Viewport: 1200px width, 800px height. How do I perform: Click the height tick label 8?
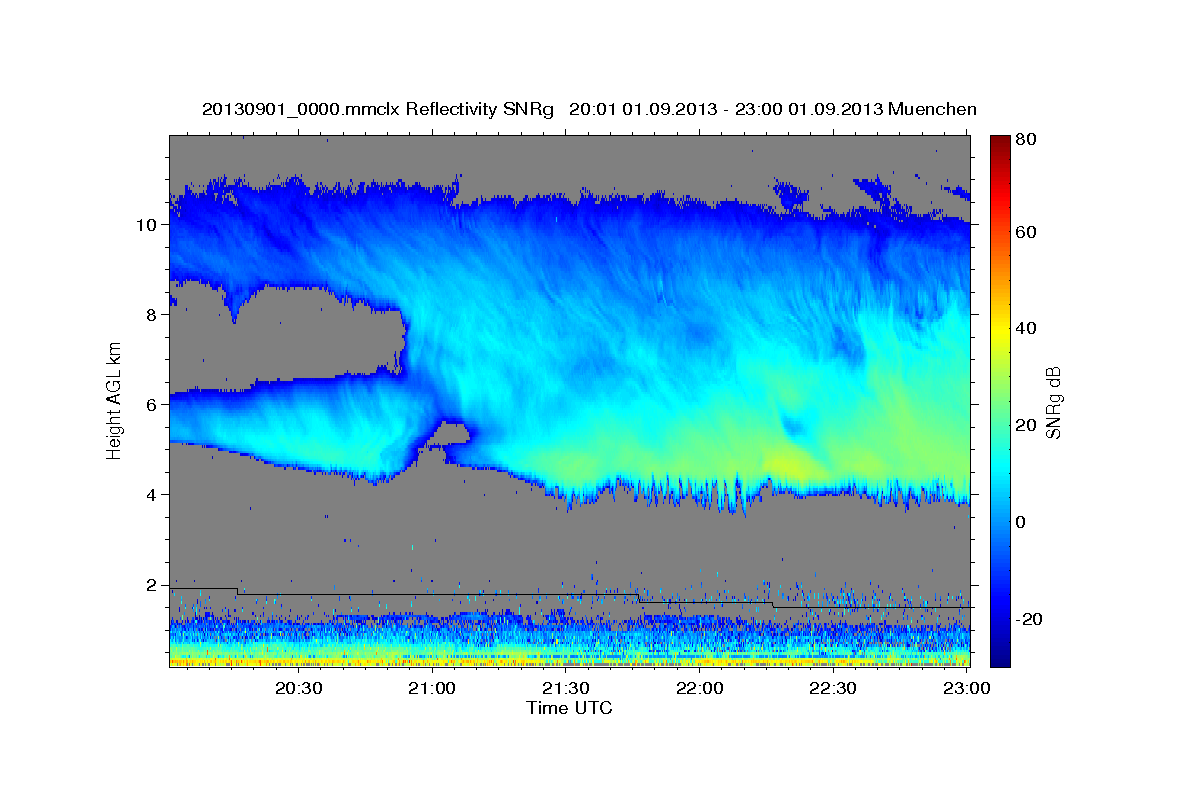click(152, 315)
